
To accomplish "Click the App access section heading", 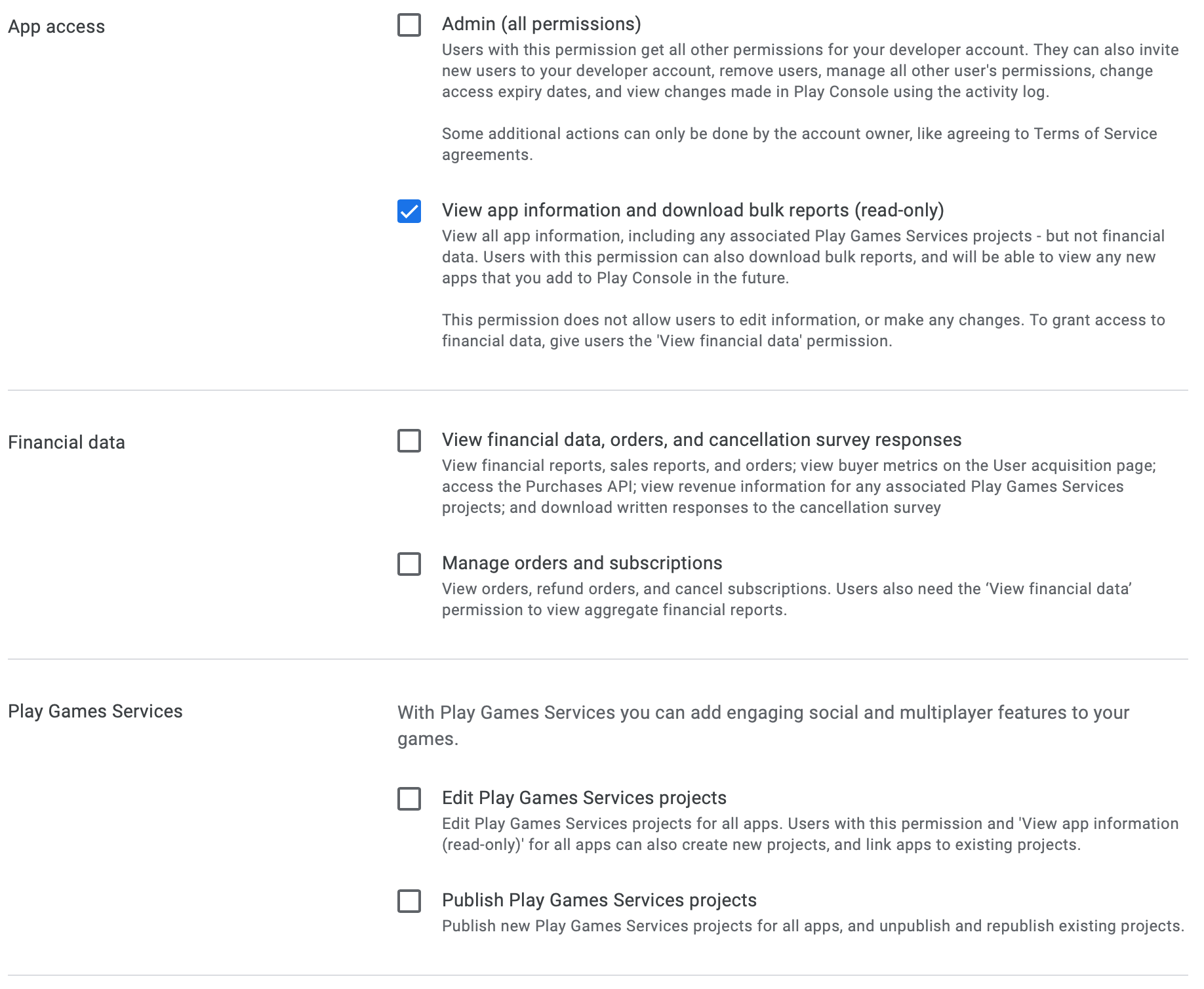I will pyautogui.click(x=56, y=27).
